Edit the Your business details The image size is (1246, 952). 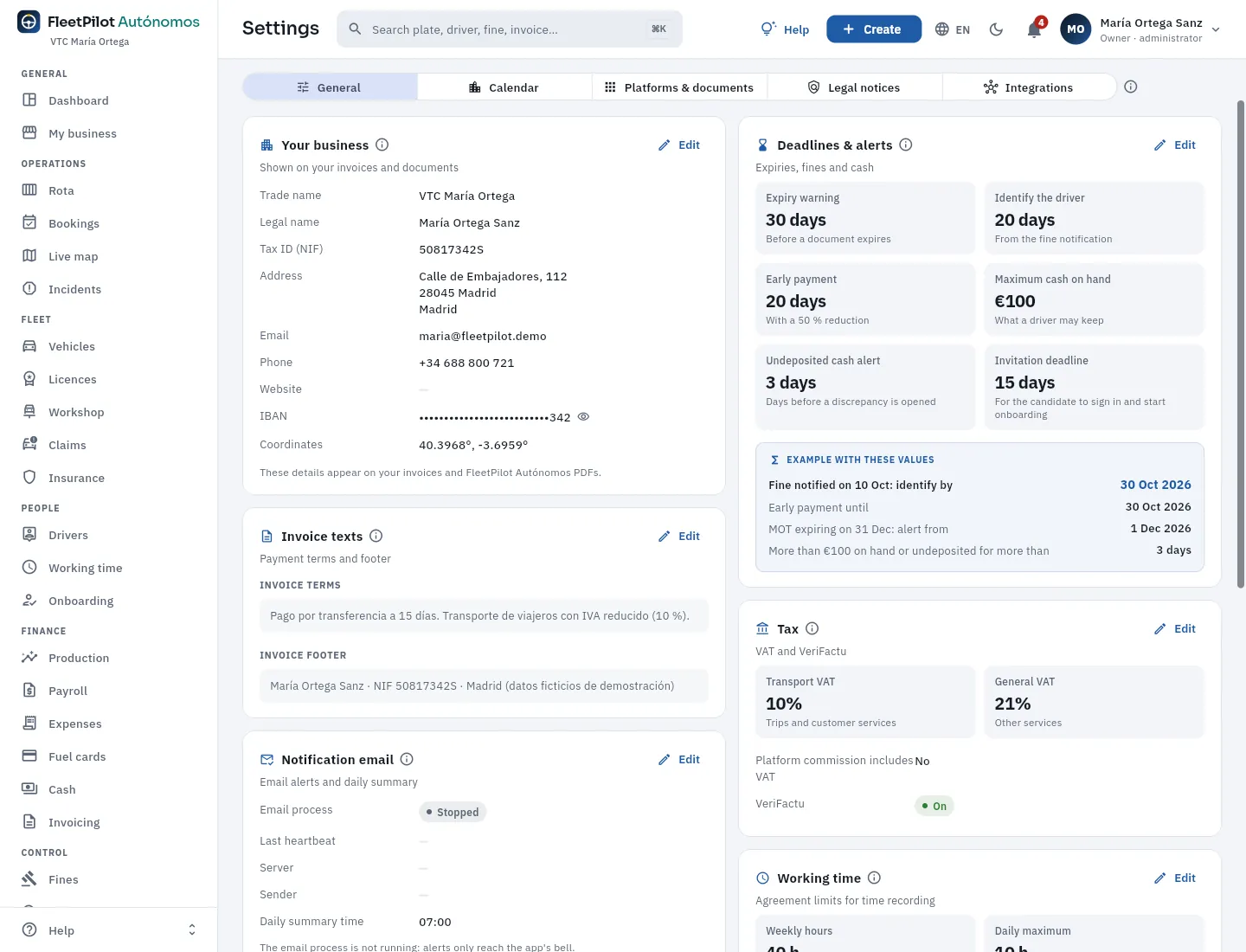pos(679,145)
